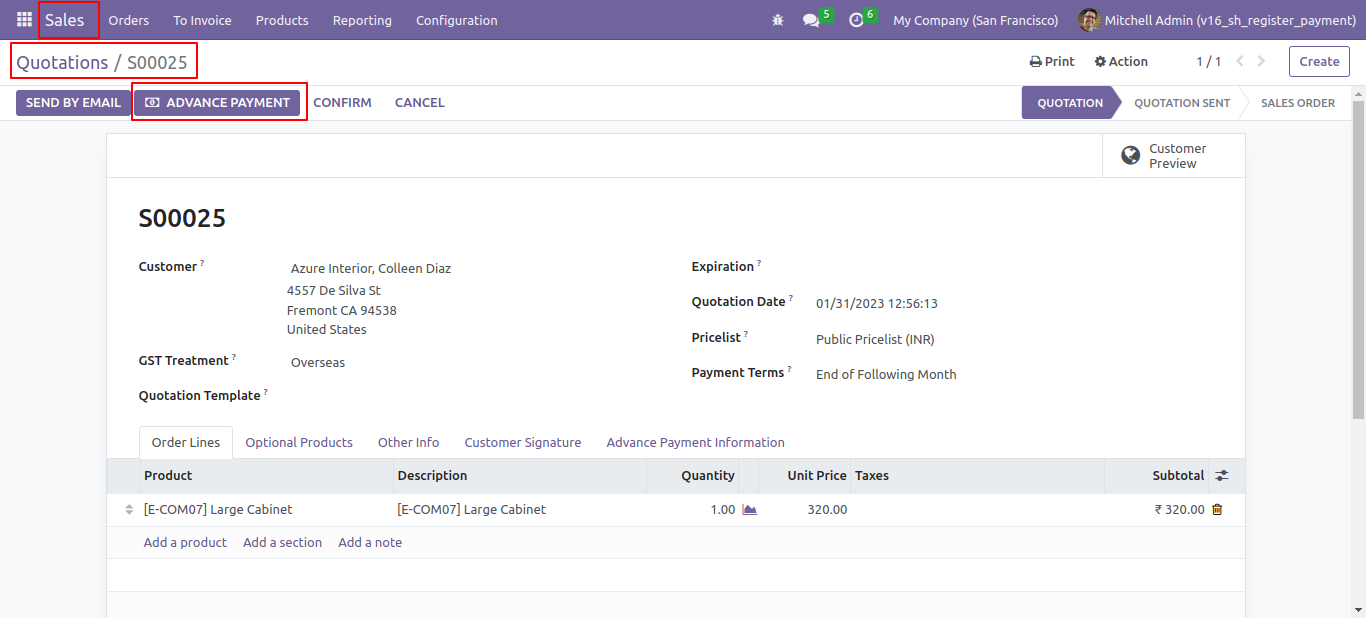Open Mitchell Admin user menu

pyautogui.click(x=1215, y=20)
